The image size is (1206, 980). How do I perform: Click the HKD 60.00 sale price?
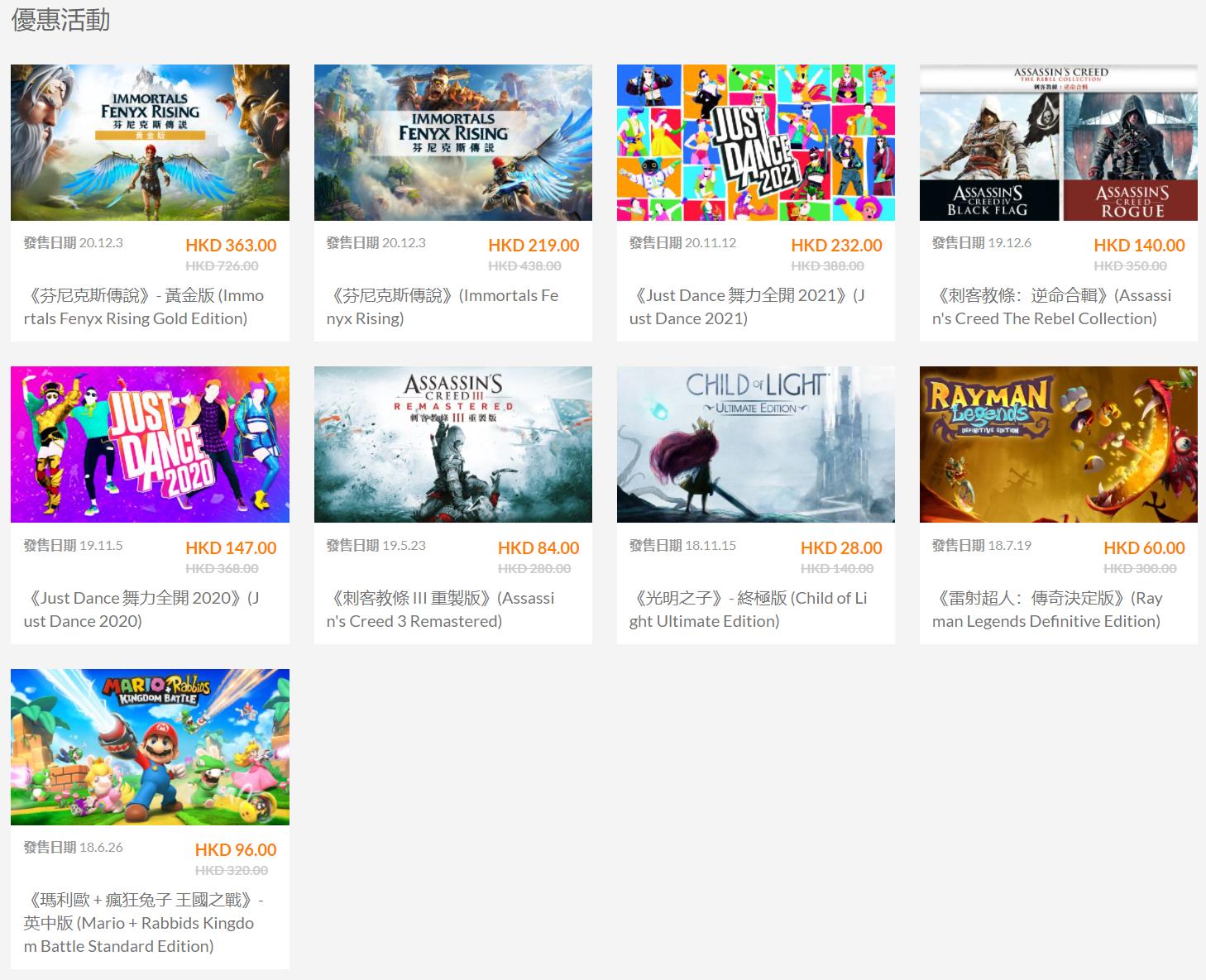tap(1144, 548)
